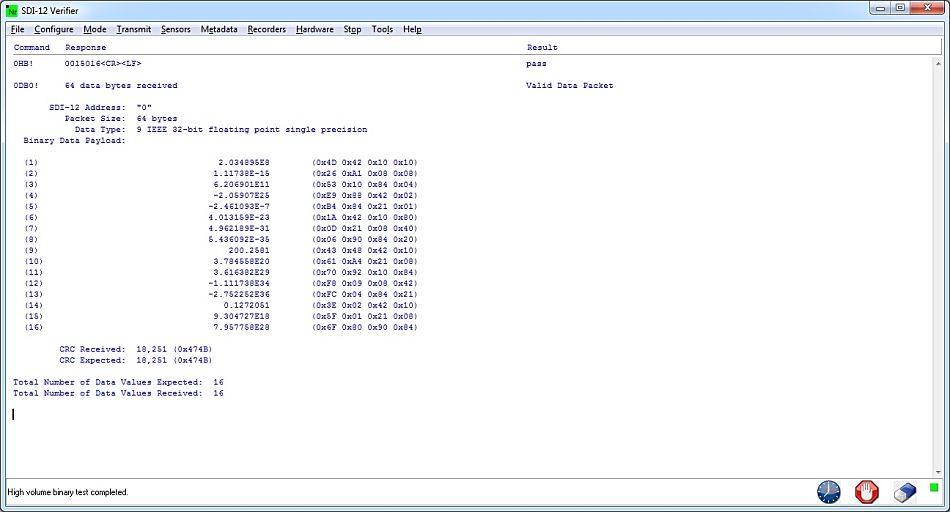The height and width of the screenshot is (512, 950).
Task: Click value 200.2581 in row 9
Action: click(x=249, y=250)
